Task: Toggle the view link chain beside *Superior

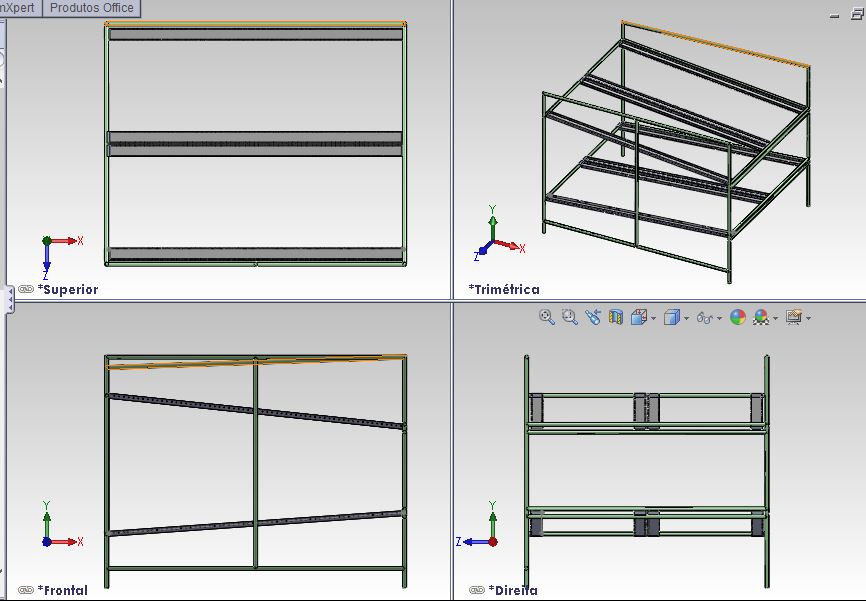Action: 24,289
